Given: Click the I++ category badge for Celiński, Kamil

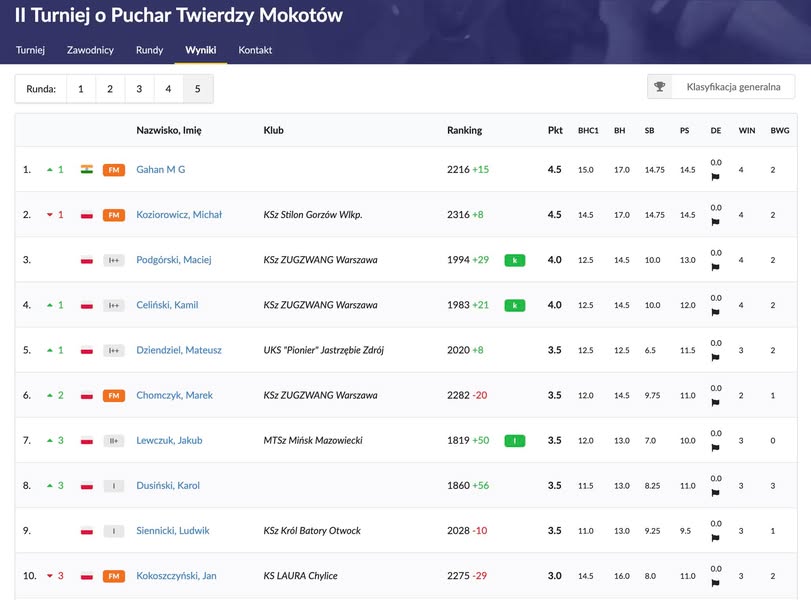Looking at the screenshot, I should pos(114,305).
